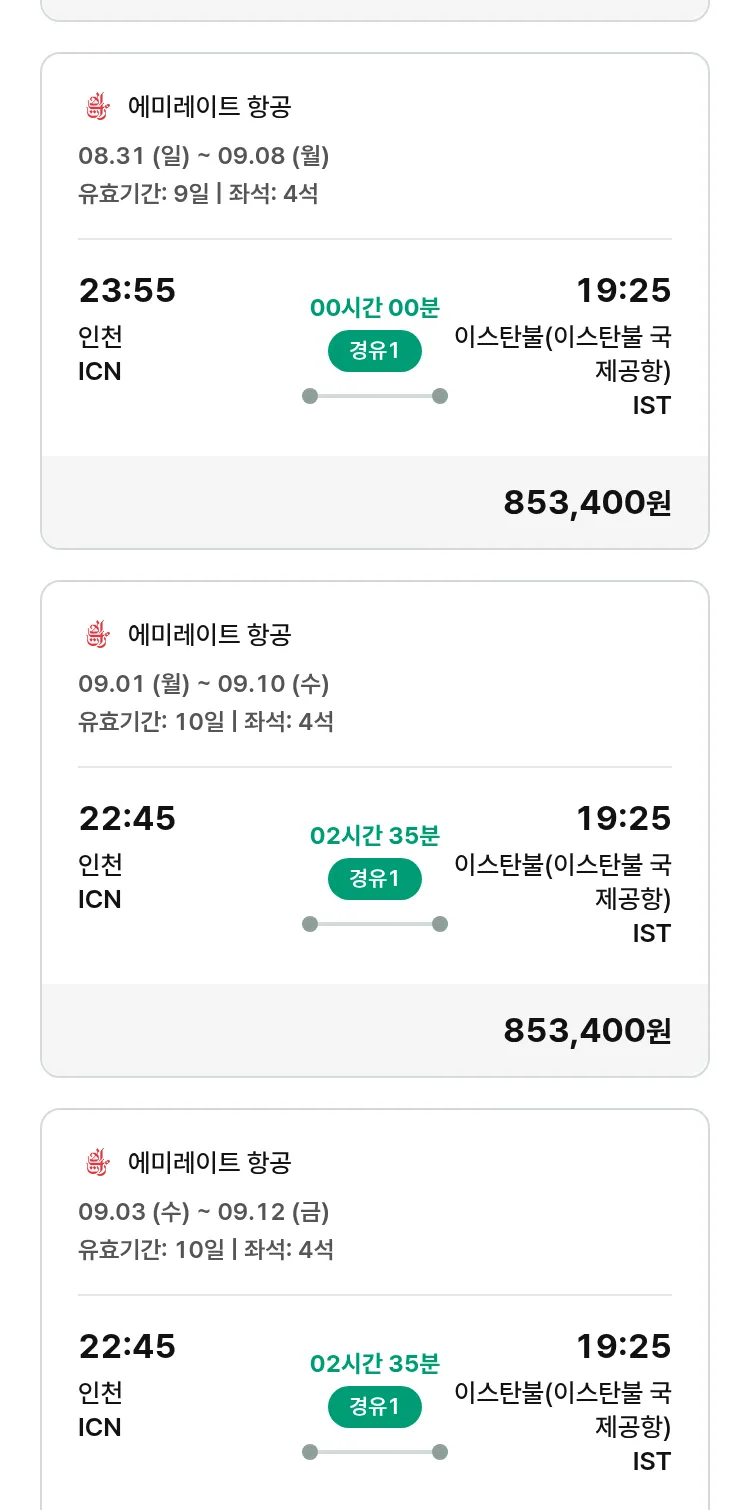Image resolution: width=750 pixels, height=1510 pixels.
Task: Select the 853,400원 price on 09.01 card
Action: 587,1031
